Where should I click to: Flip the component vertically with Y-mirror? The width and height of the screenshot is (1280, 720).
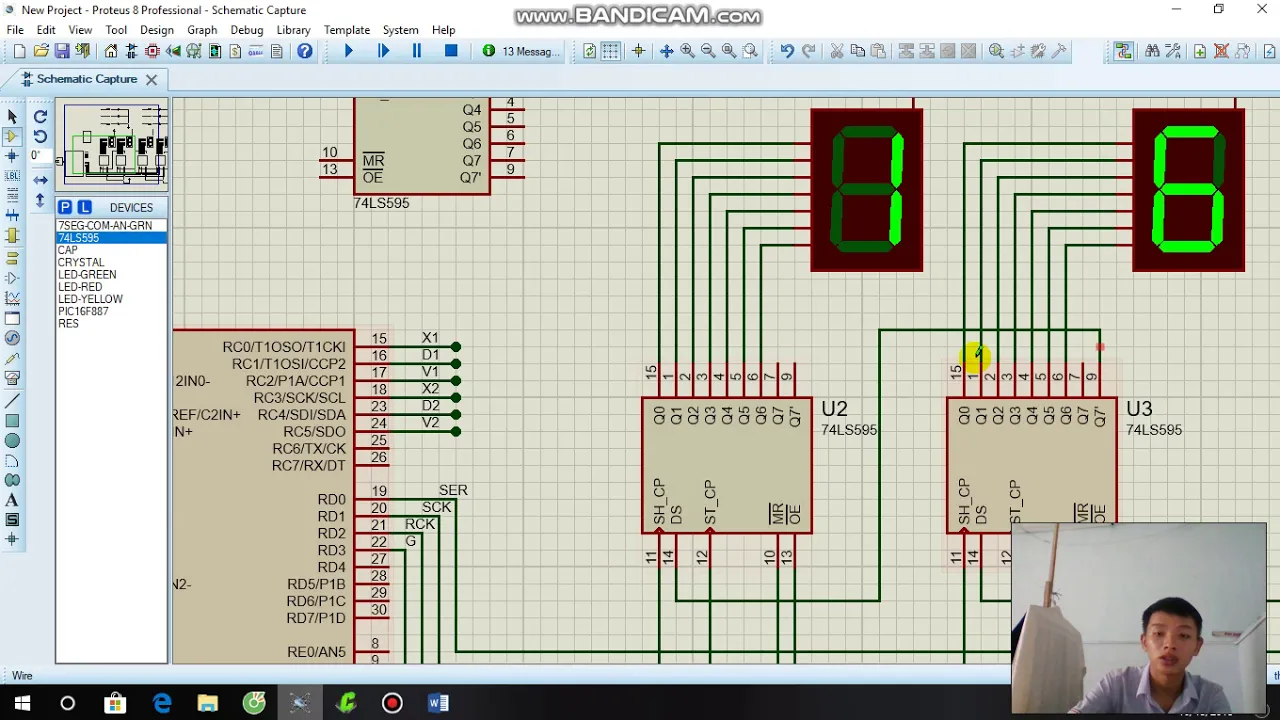[x=40, y=200]
